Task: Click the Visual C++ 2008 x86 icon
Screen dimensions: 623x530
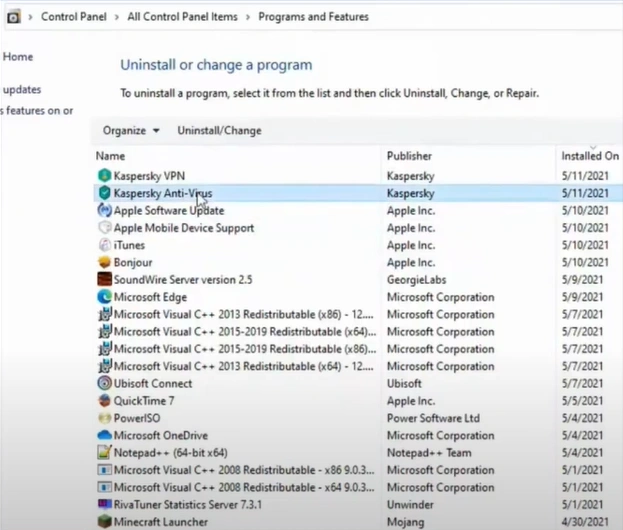Action: tap(104, 470)
